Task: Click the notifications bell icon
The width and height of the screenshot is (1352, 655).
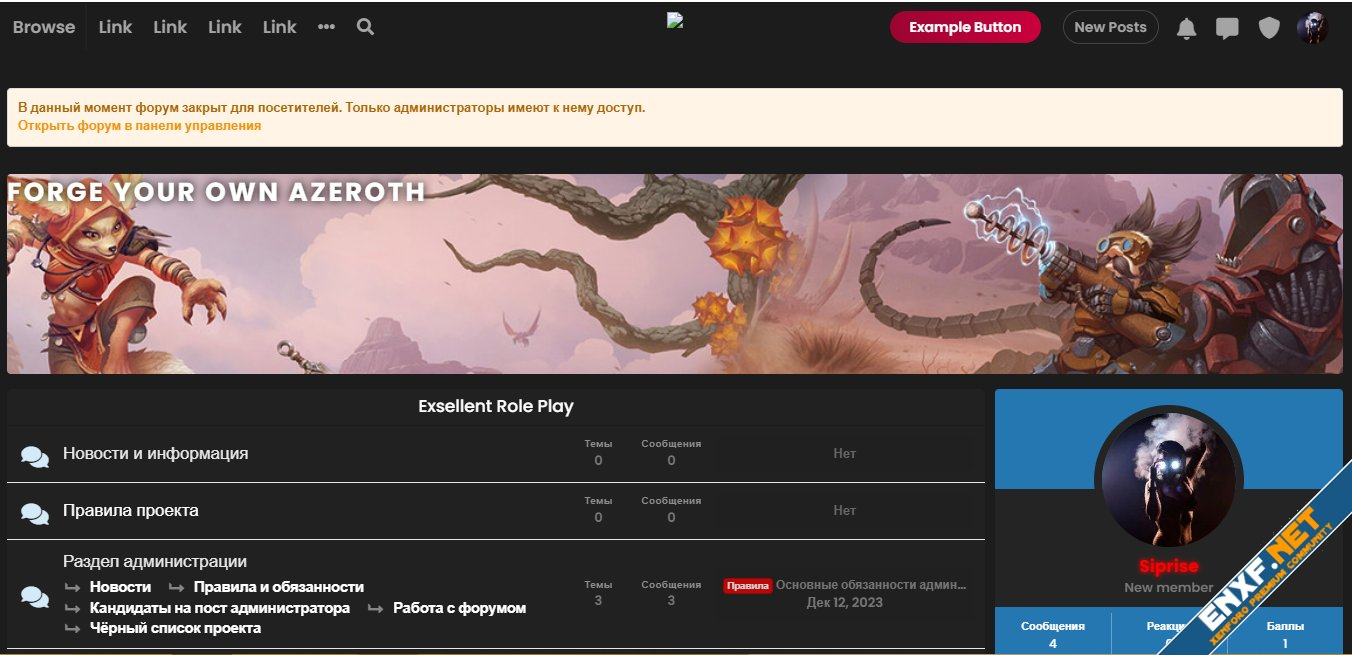Action: [1186, 28]
